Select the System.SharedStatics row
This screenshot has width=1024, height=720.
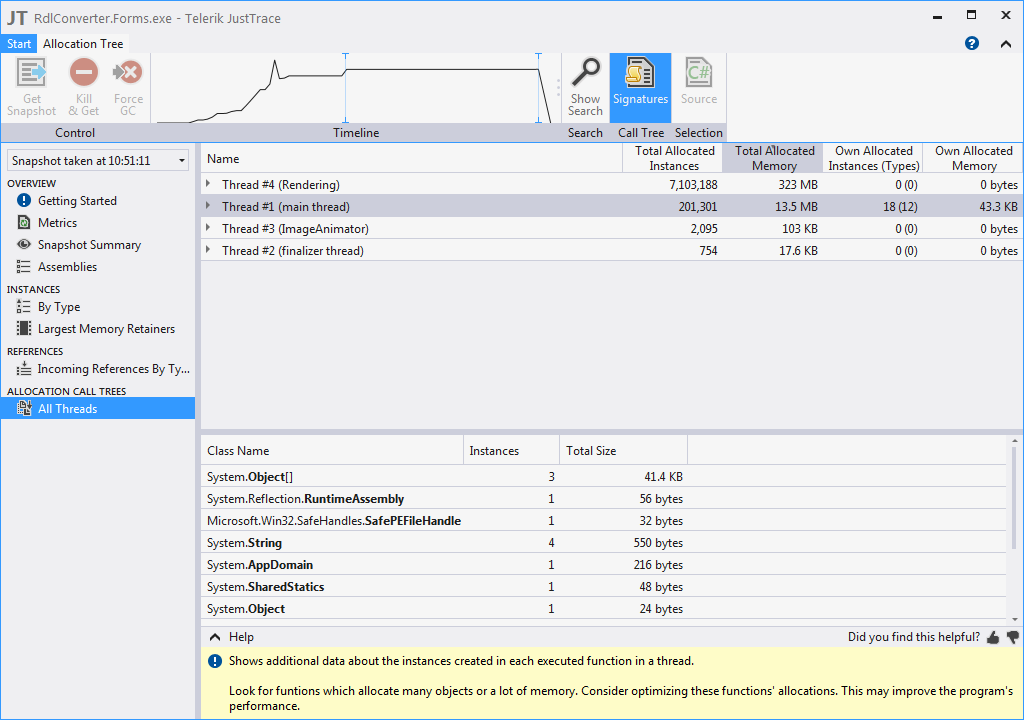point(603,587)
